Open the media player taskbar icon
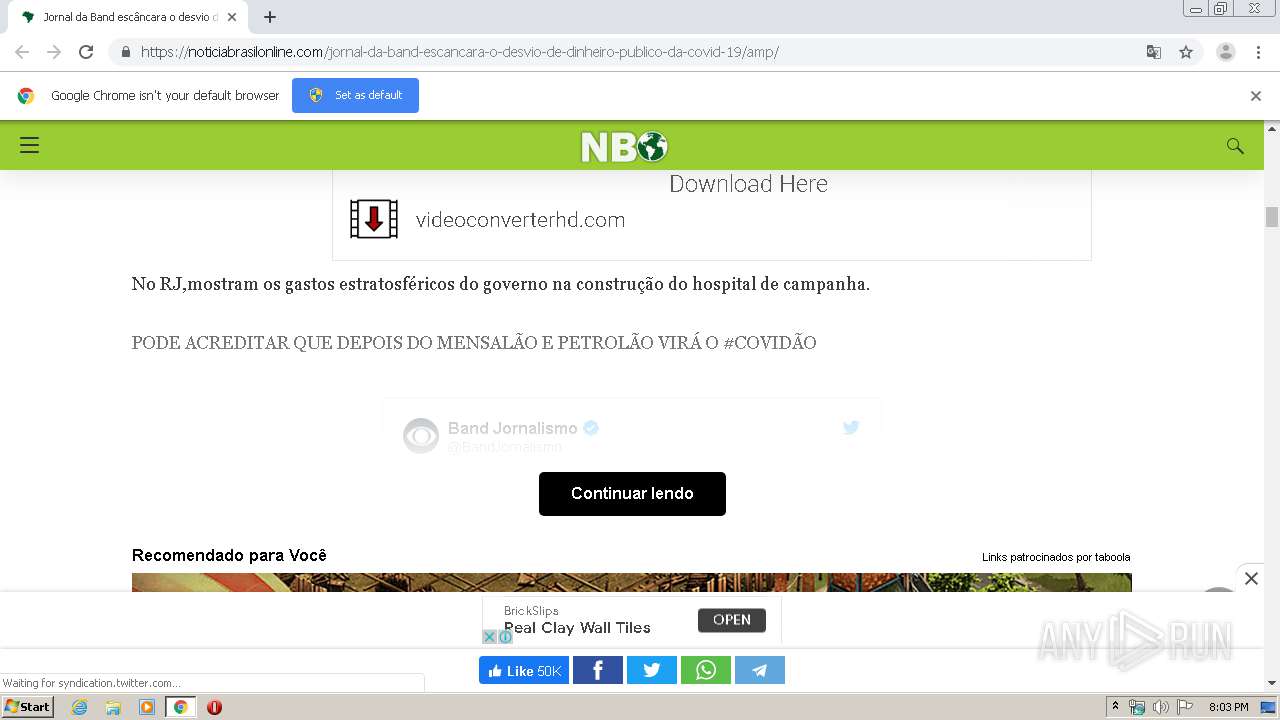 (x=147, y=707)
